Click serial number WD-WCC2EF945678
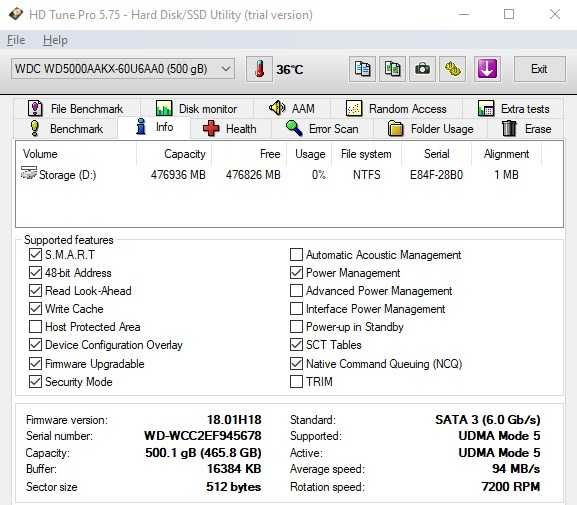577x505 pixels. 203,436
